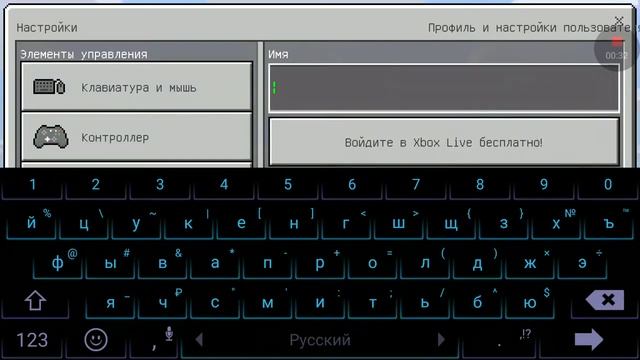The width and height of the screenshot is (640, 360).
Task: Tap the Русский spacebar
Action: coord(320,340)
